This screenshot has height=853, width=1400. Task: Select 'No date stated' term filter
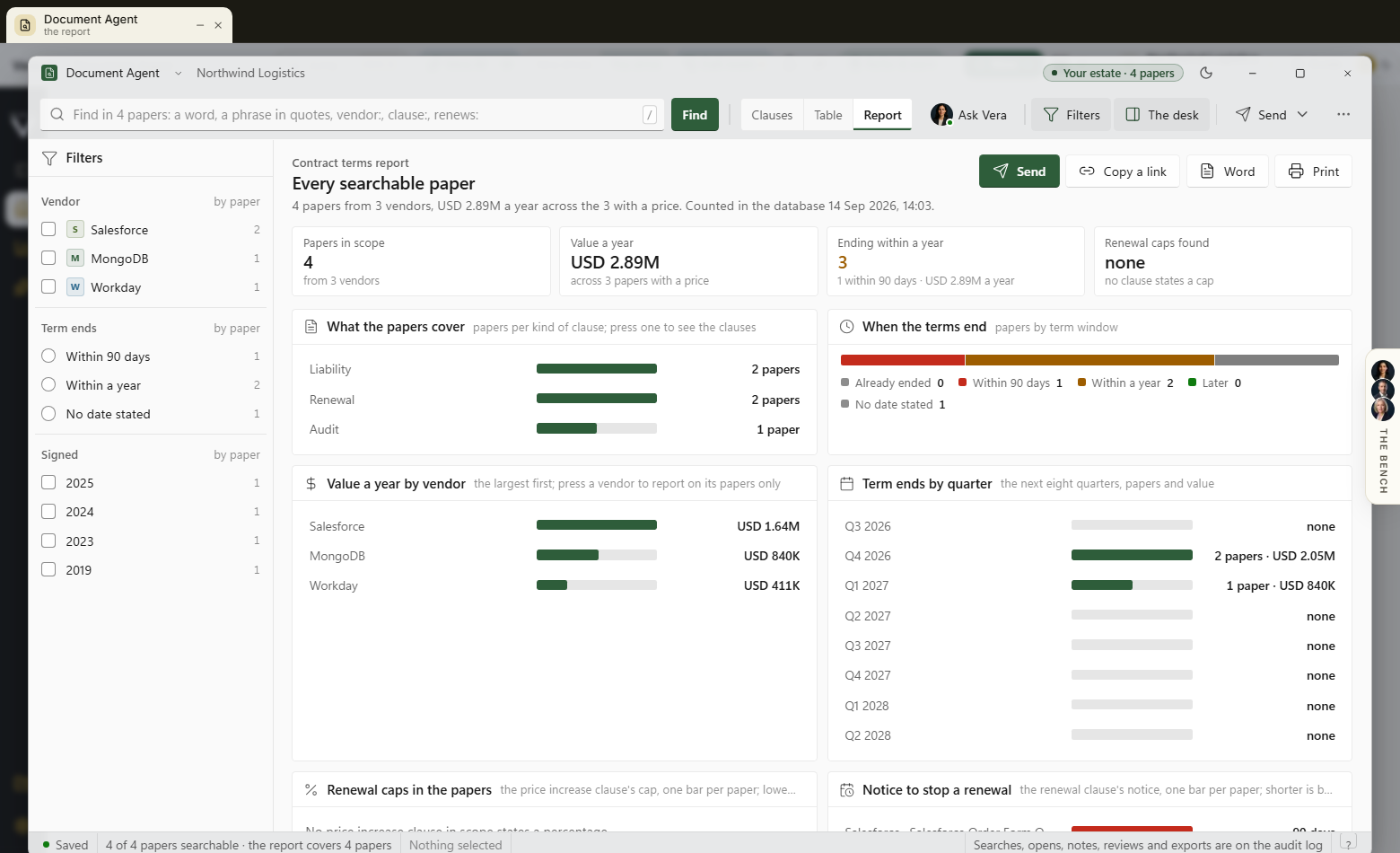(48, 413)
